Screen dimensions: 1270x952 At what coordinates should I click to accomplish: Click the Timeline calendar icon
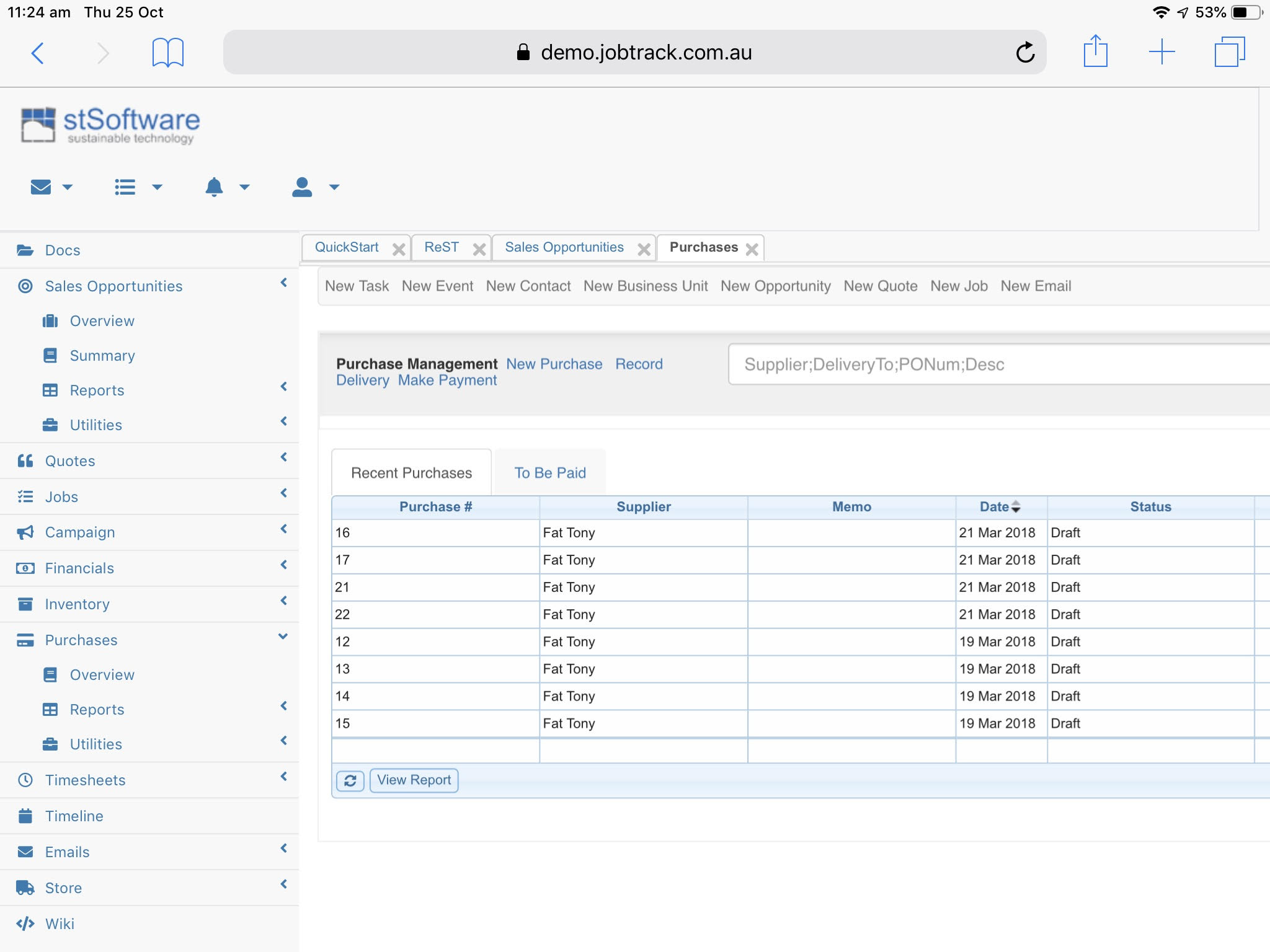coord(25,816)
